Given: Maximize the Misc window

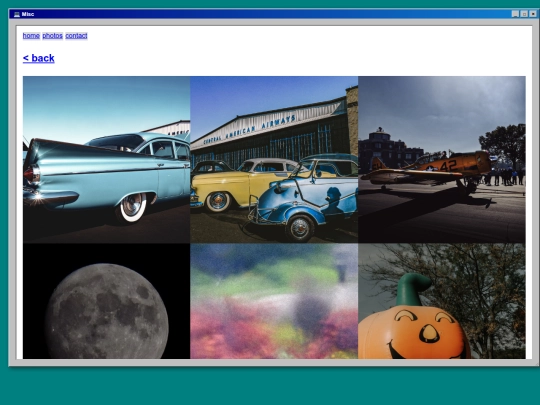Looking at the screenshot, I should [x=524, y=14].
